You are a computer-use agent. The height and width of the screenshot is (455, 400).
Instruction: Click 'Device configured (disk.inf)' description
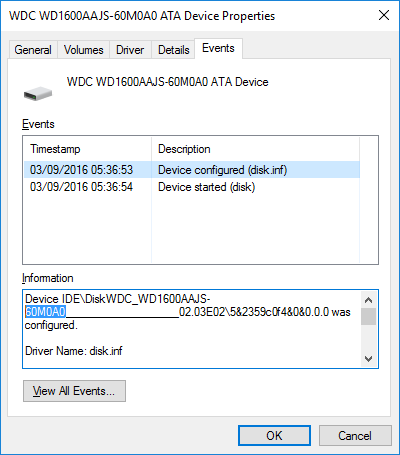click(222, 170)
